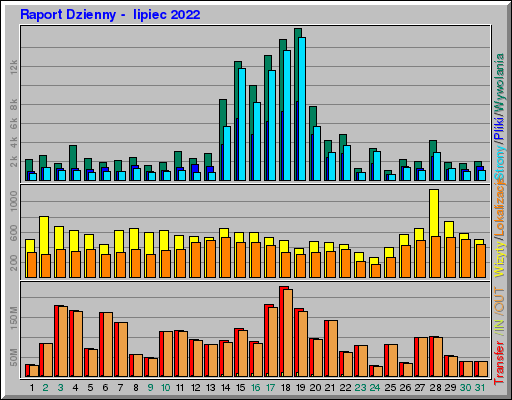This screenshot has height=400, width=512.
Task: Click the tallest red transfer bar for day 18
Action: pos(282,332)
